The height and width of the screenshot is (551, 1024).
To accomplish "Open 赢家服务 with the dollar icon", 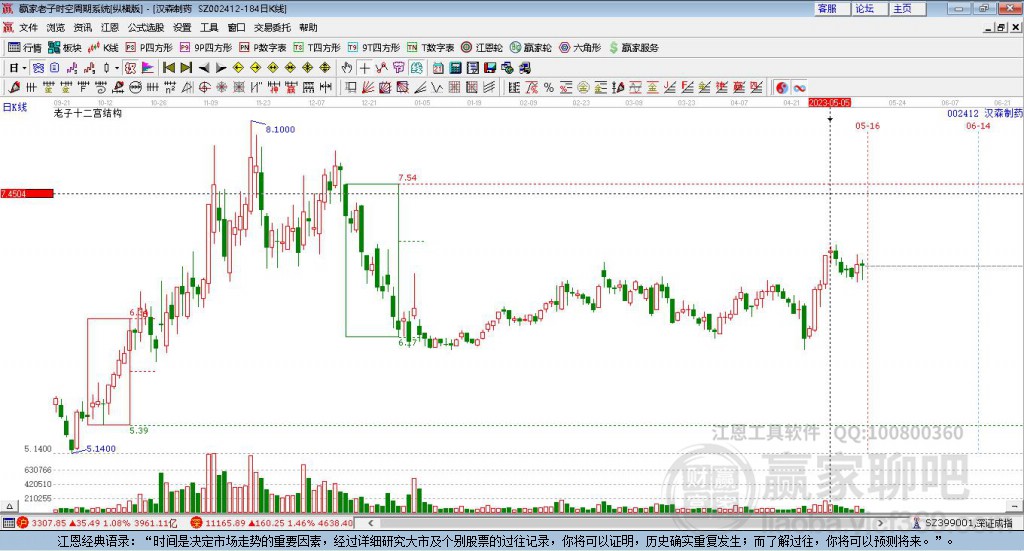I will (633, 48).
